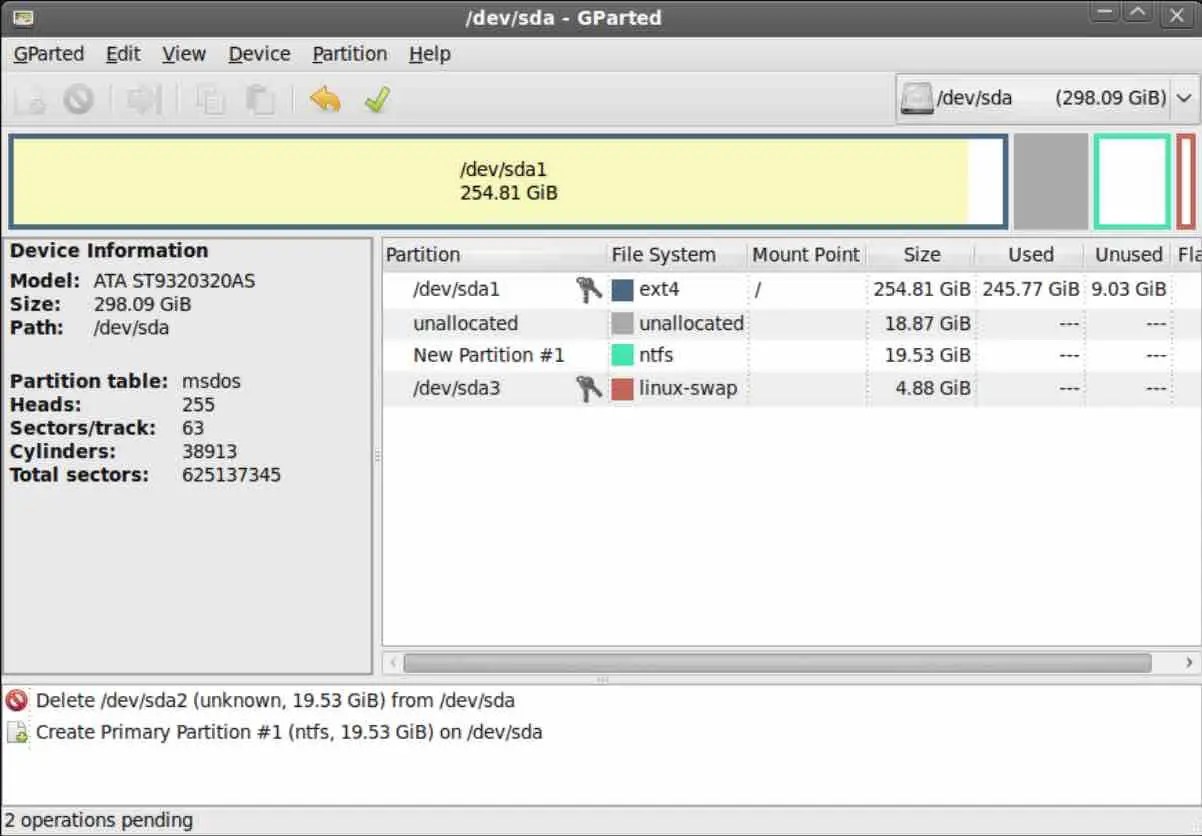Viewport: 1202px width, 836px height.
Task: Open the Partition menu
Action: pos(349,53)
